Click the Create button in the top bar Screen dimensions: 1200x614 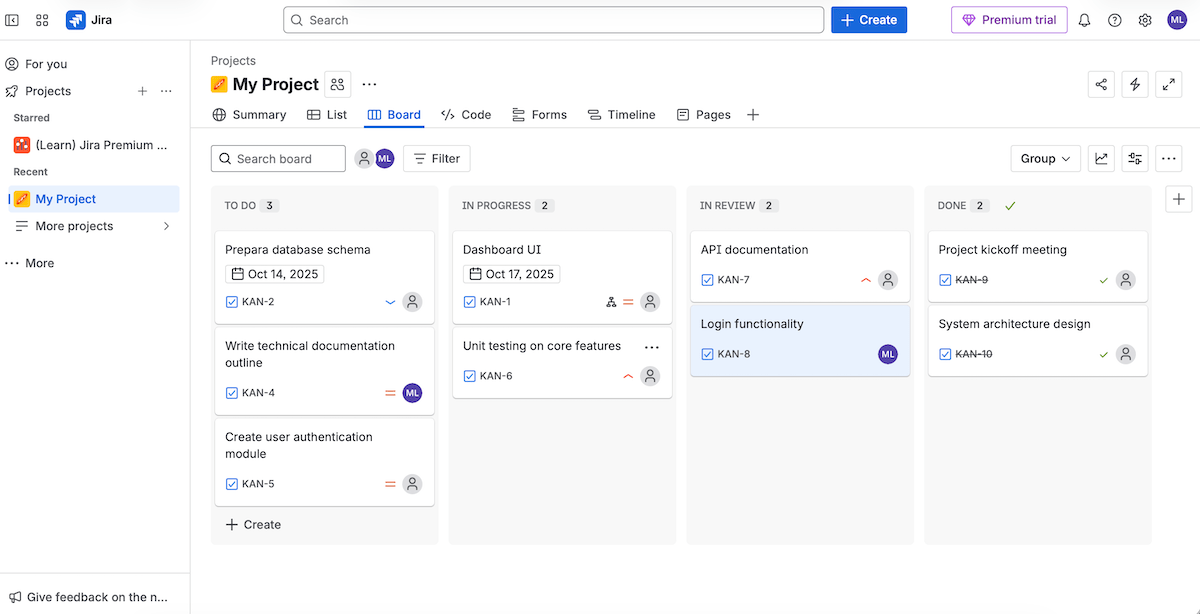pos(868,19)
